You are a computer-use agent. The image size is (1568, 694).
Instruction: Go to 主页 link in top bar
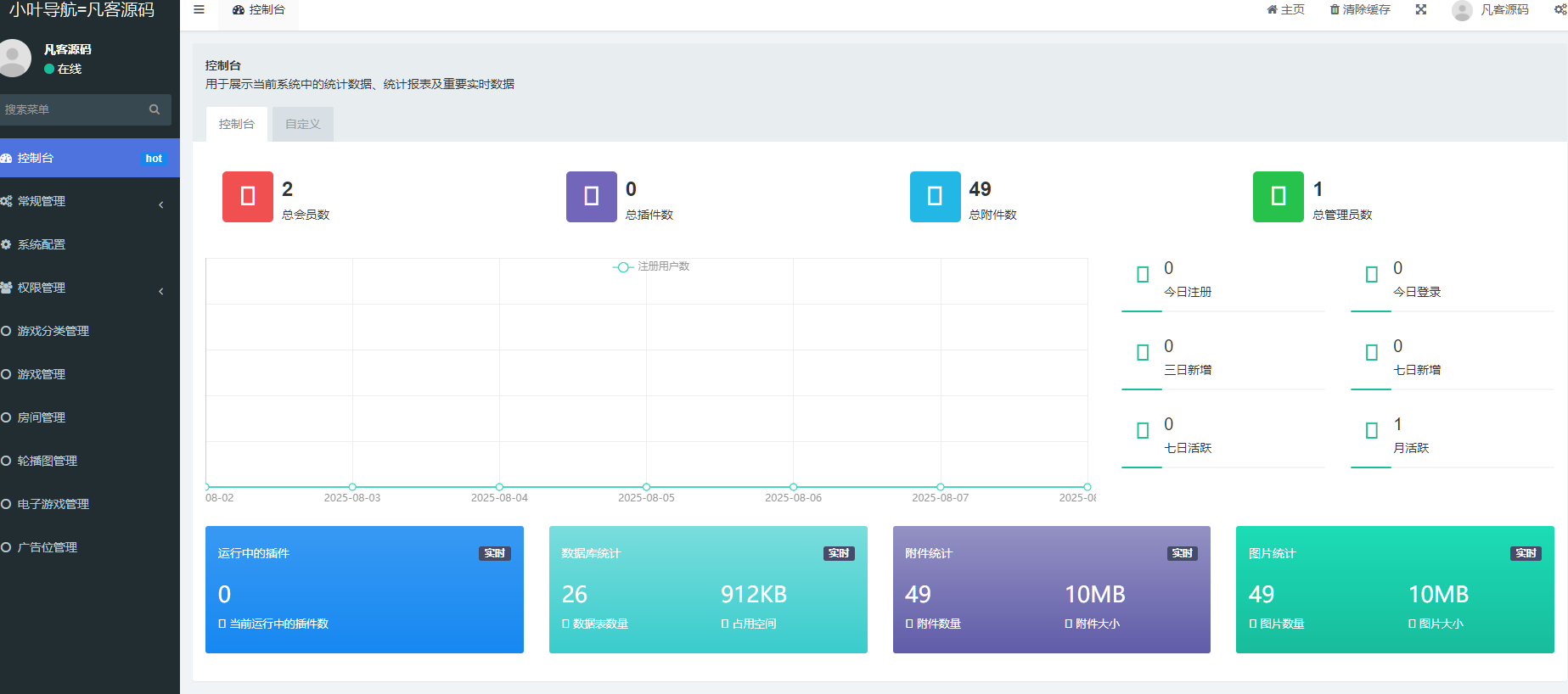click(1285, 10)
